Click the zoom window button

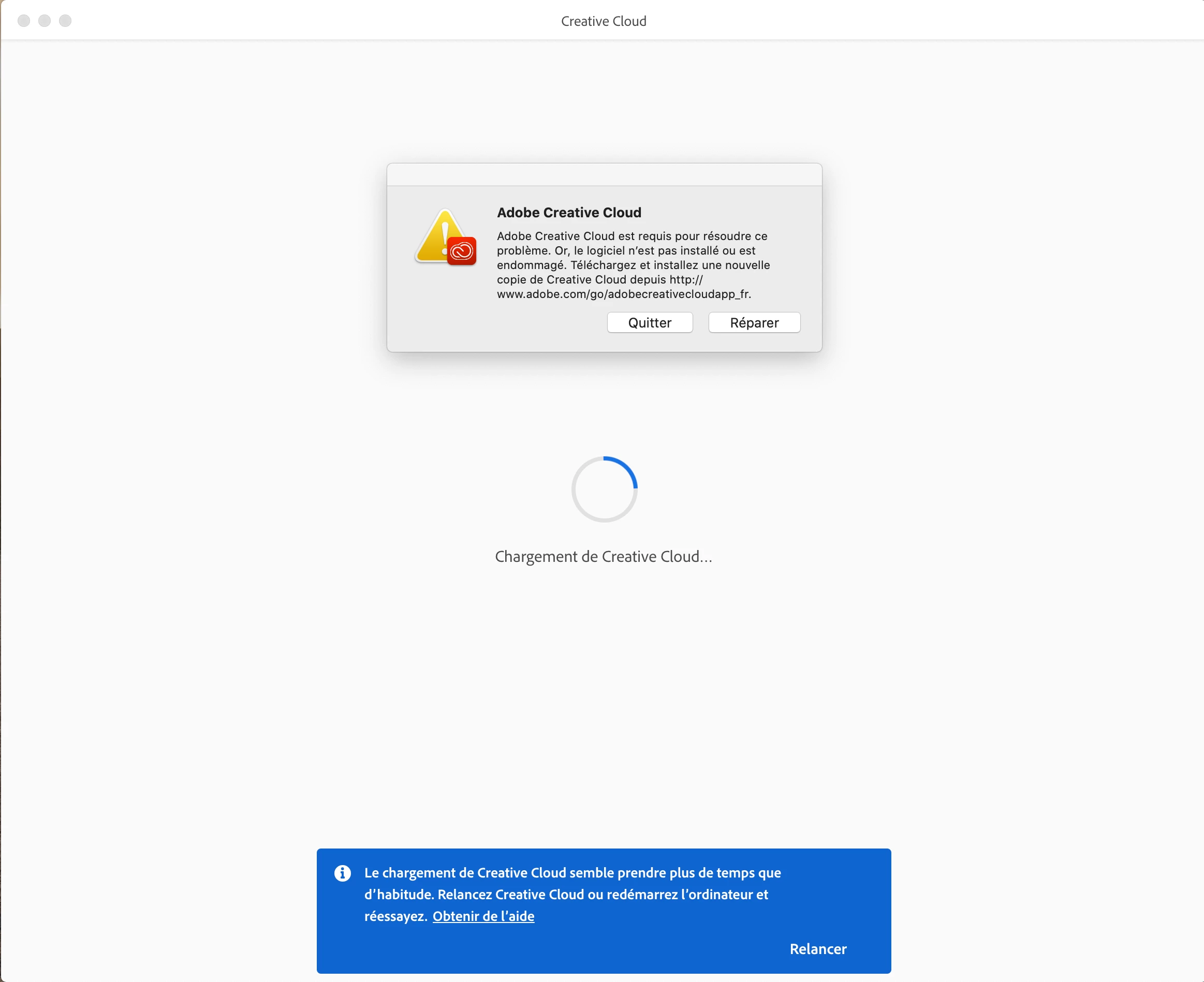tap(66, 21)
